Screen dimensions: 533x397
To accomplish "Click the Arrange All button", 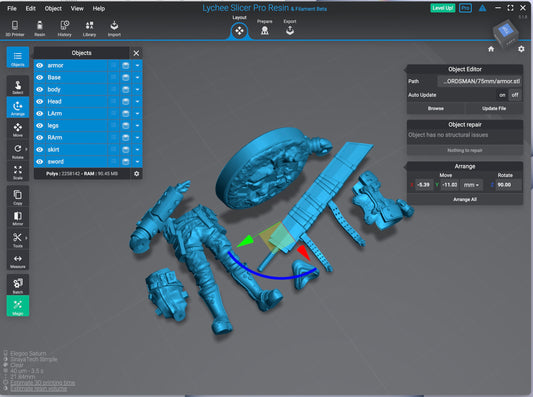I will (465, 200).
